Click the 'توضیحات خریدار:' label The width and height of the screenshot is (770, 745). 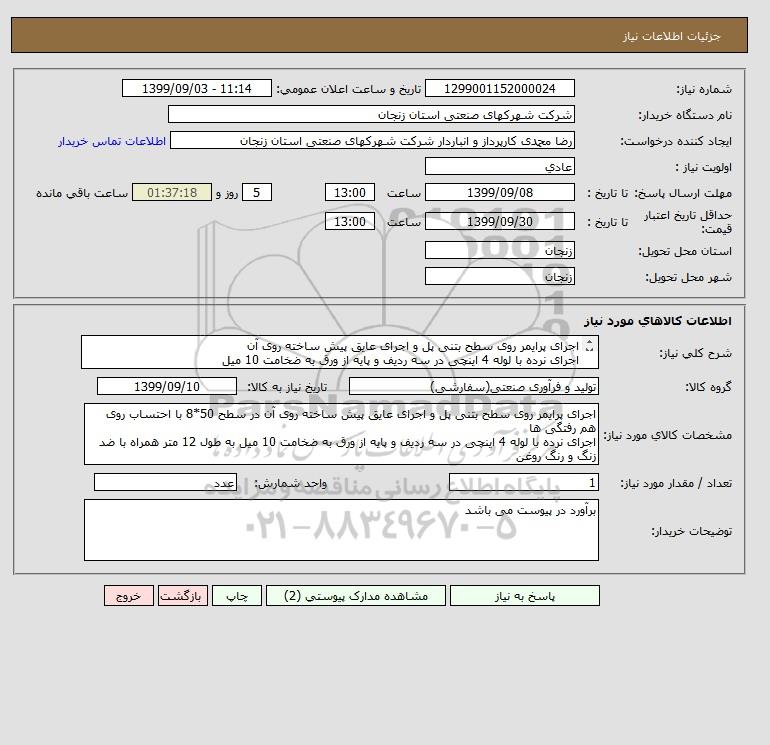tap(692, 531)
